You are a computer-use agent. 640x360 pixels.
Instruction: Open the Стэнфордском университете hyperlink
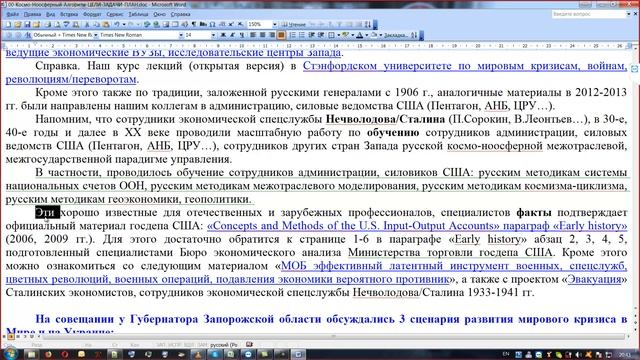[464, 66]
